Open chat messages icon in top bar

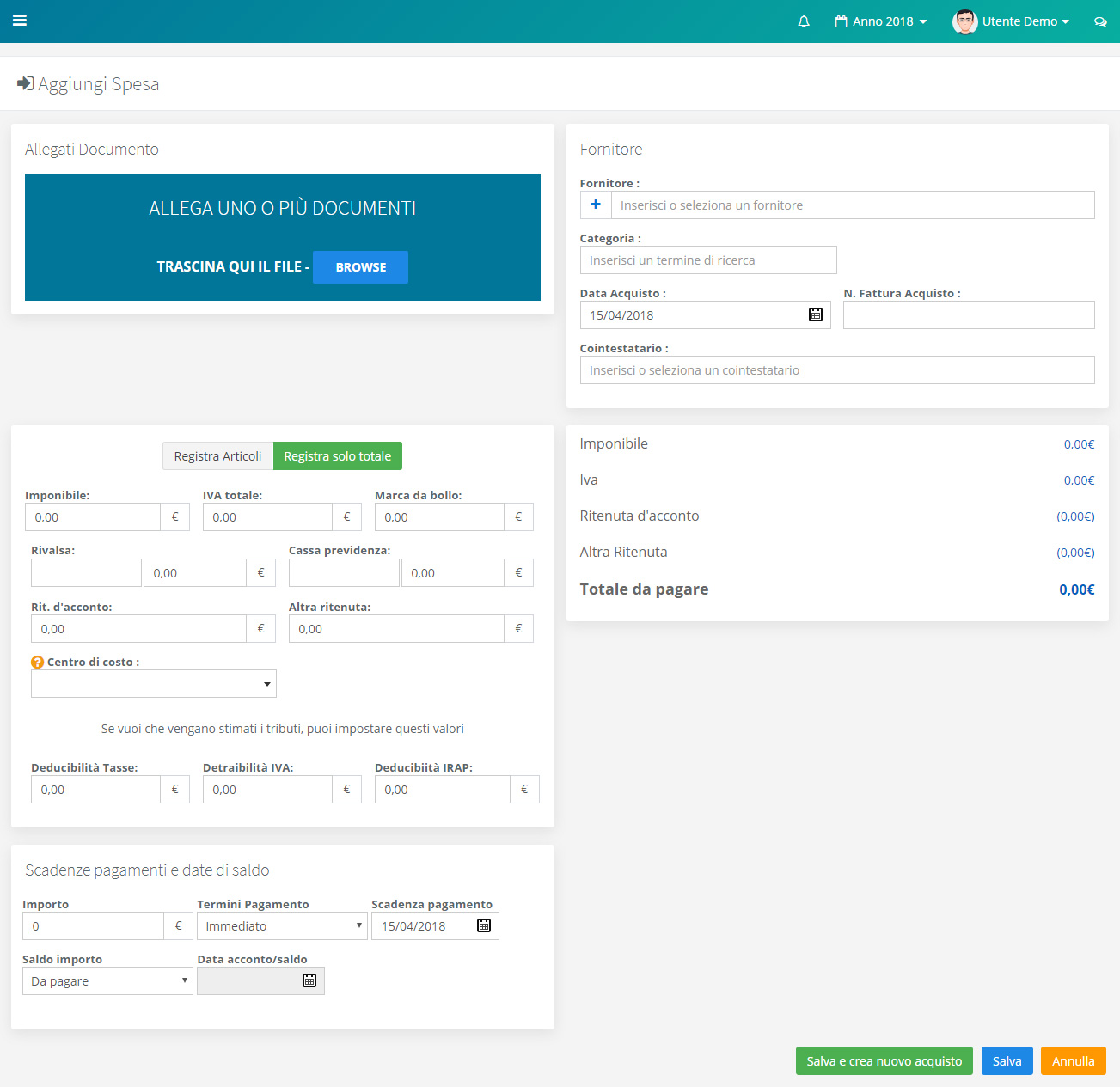(x=1100, y=21)
